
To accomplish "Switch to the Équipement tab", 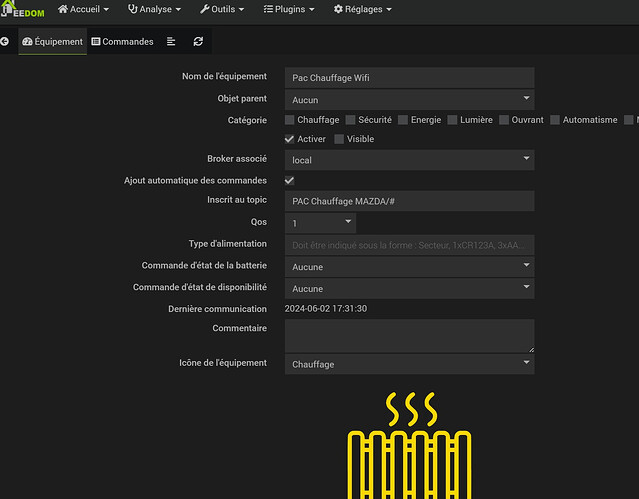I will pyautogui.click(x=53, y=42).
